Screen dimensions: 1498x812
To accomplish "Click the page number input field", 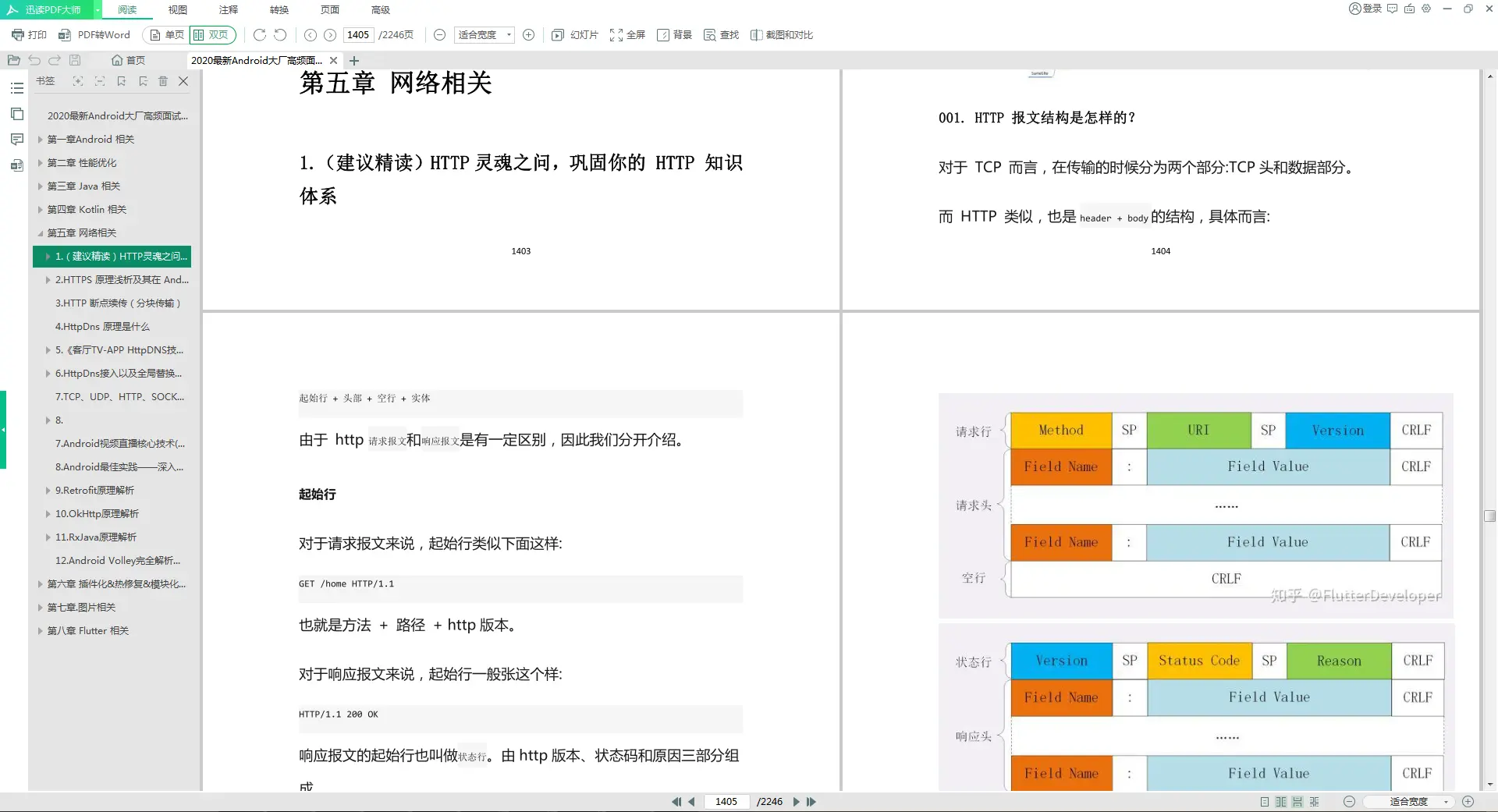I will coord(358,34).
